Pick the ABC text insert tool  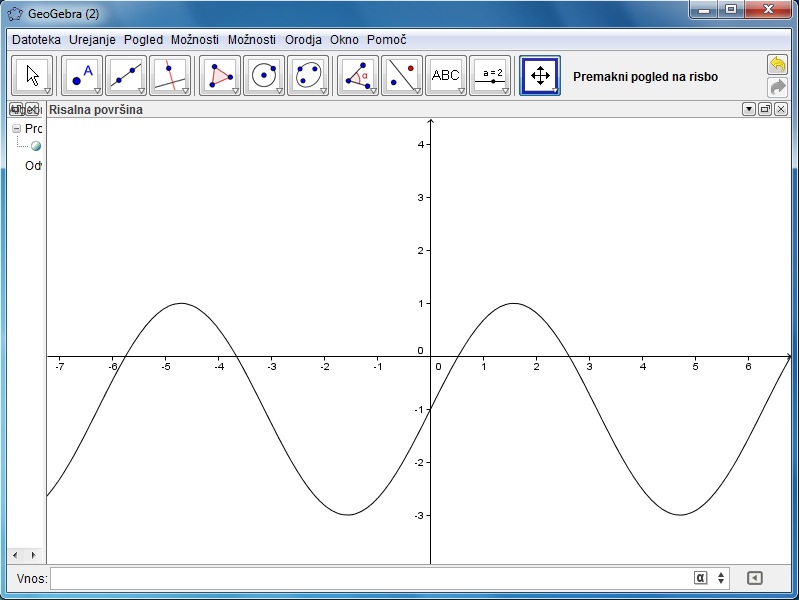(x=445, y=75)
